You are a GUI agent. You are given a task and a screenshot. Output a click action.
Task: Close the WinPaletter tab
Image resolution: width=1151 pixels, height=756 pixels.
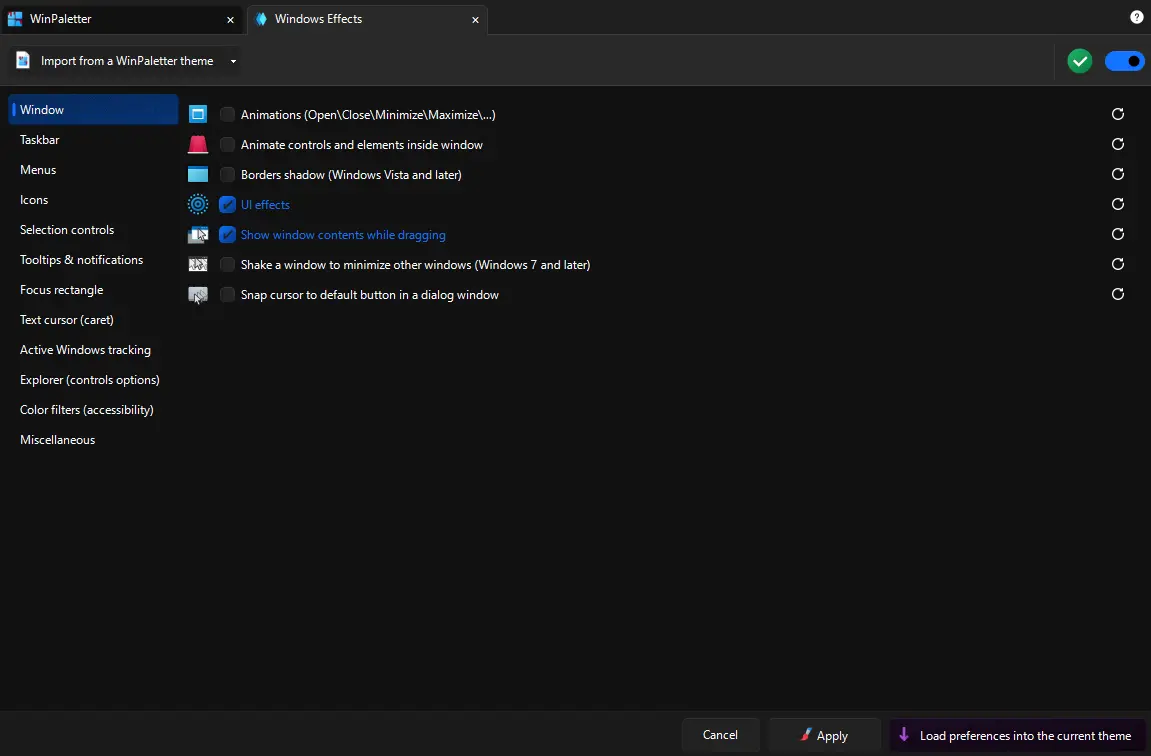[x=230, y=20]
